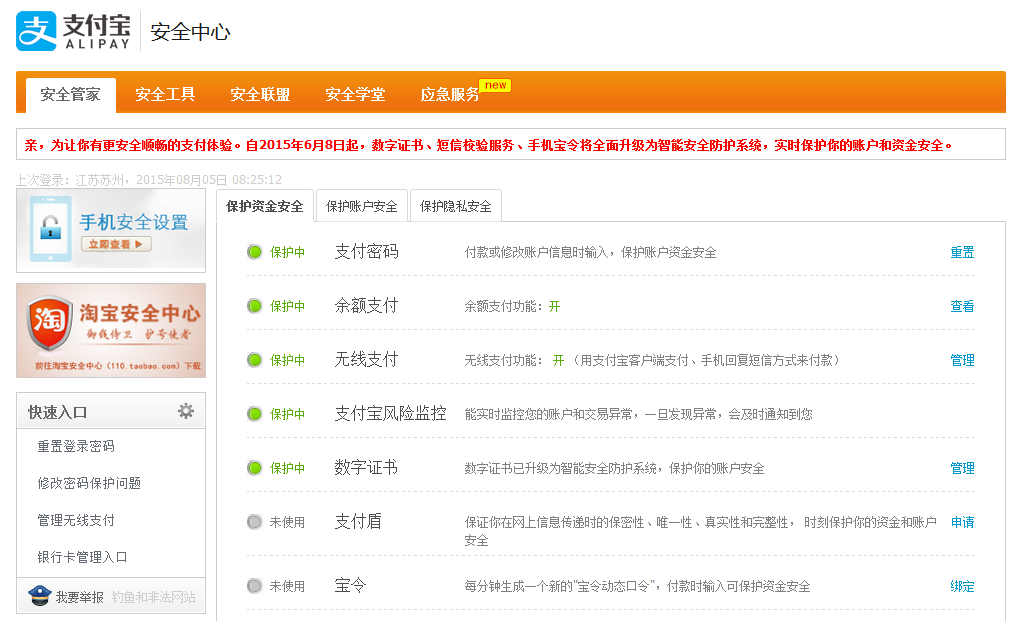Image resolution: width=1009 pixels, height=621 pixels.
Task: Click the Alipay logo icon
Action: click(37, 31)
